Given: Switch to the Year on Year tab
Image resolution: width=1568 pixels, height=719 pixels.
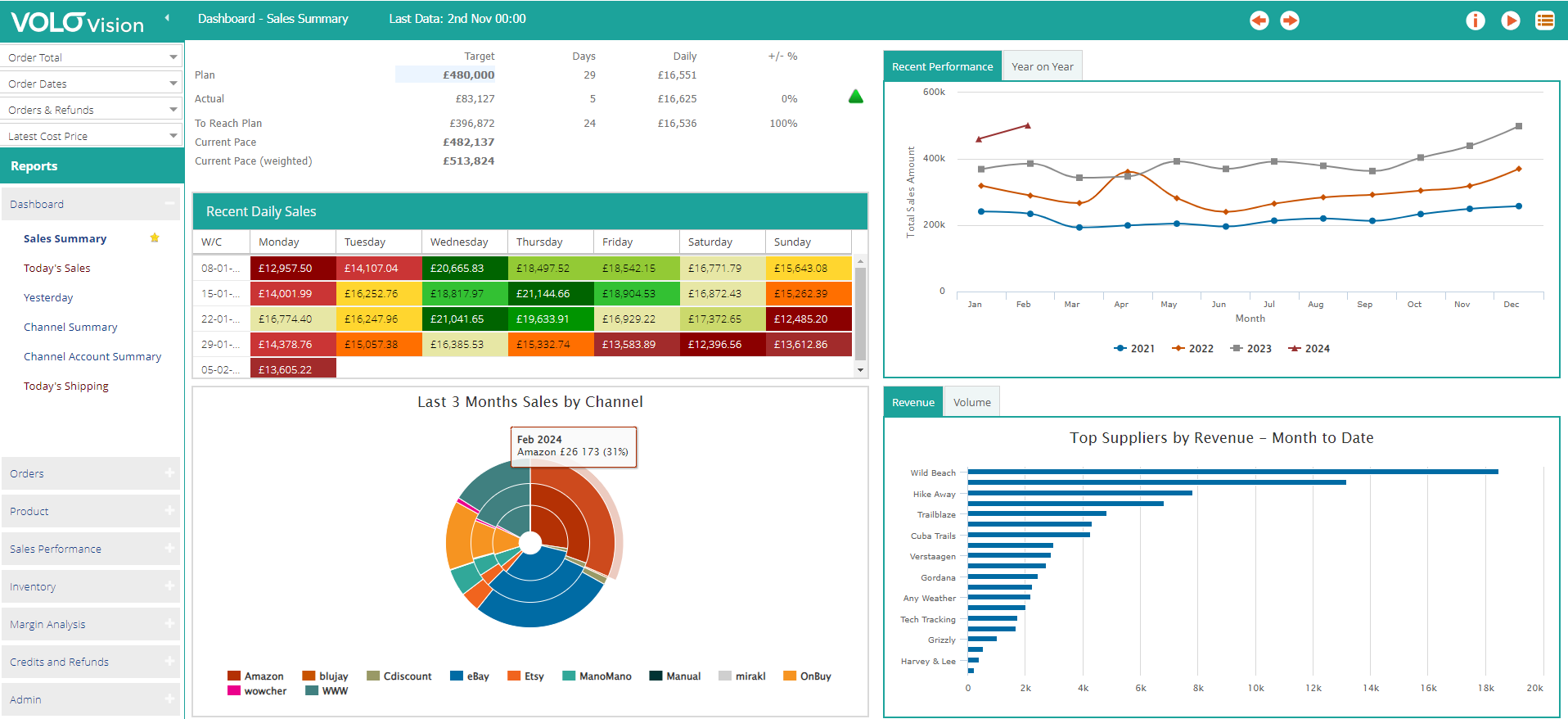Looking at the screenshot, I should (x=1042, y=66).
